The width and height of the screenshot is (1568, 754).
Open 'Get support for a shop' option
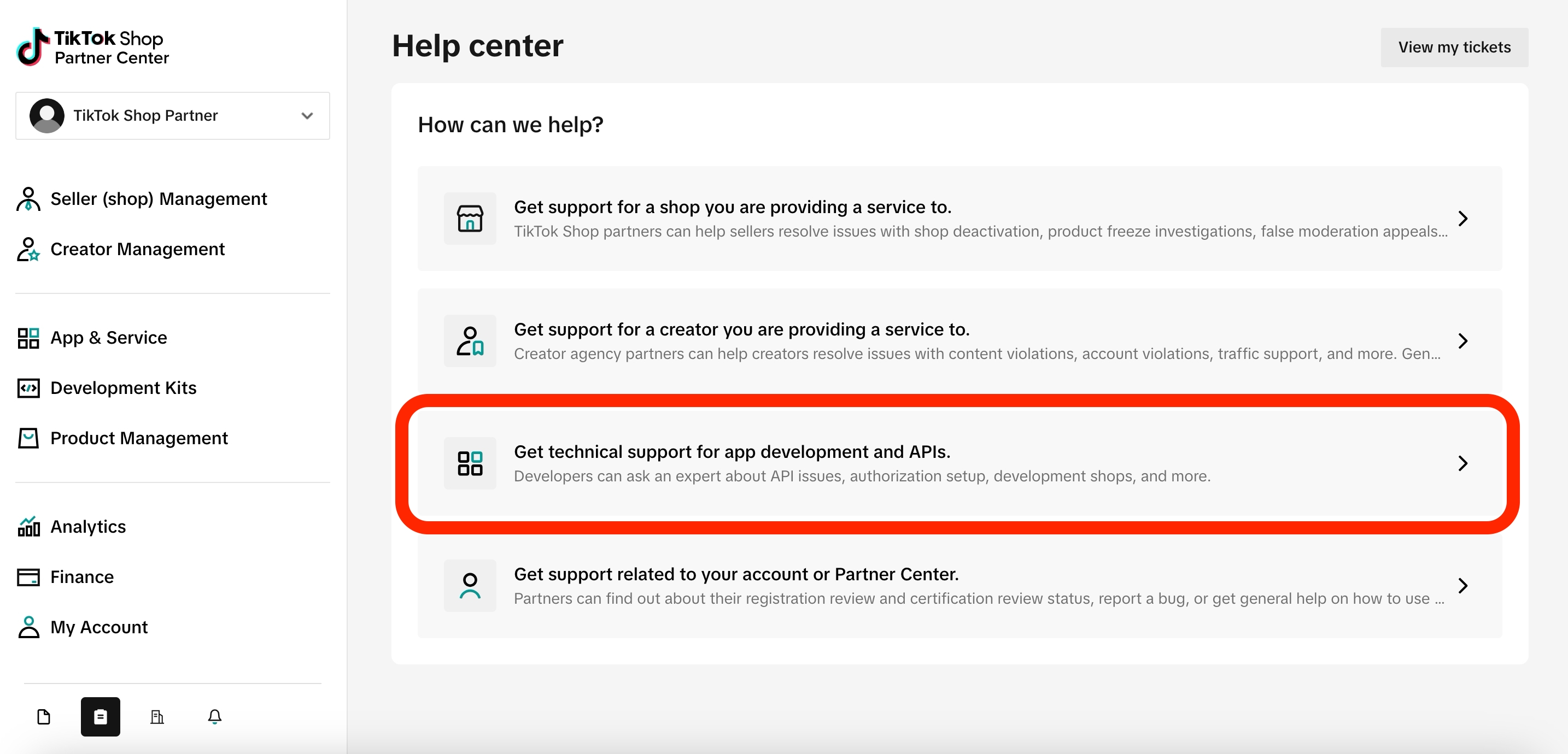pos(959,219)
